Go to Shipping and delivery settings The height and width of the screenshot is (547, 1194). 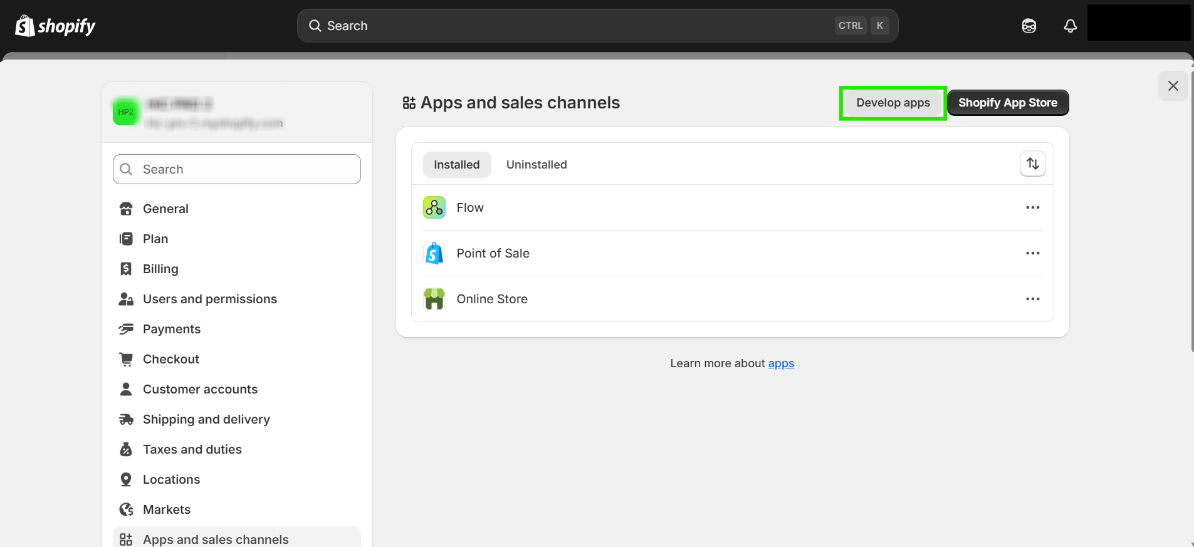[x=206, y=420]
